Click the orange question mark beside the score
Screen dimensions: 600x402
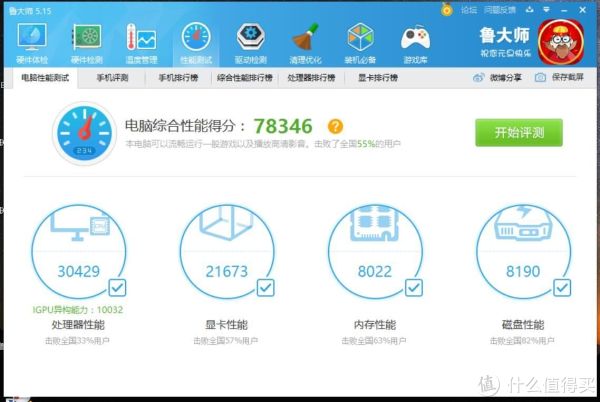pyautogui.click(x=336, y=127)
